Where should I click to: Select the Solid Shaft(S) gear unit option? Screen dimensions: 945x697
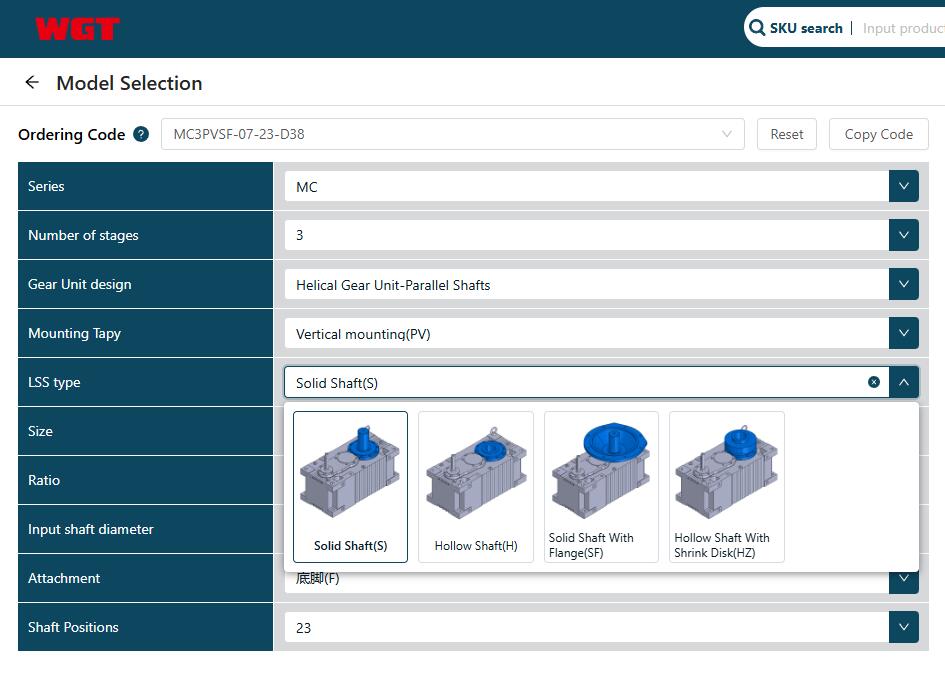click(350, 486)
